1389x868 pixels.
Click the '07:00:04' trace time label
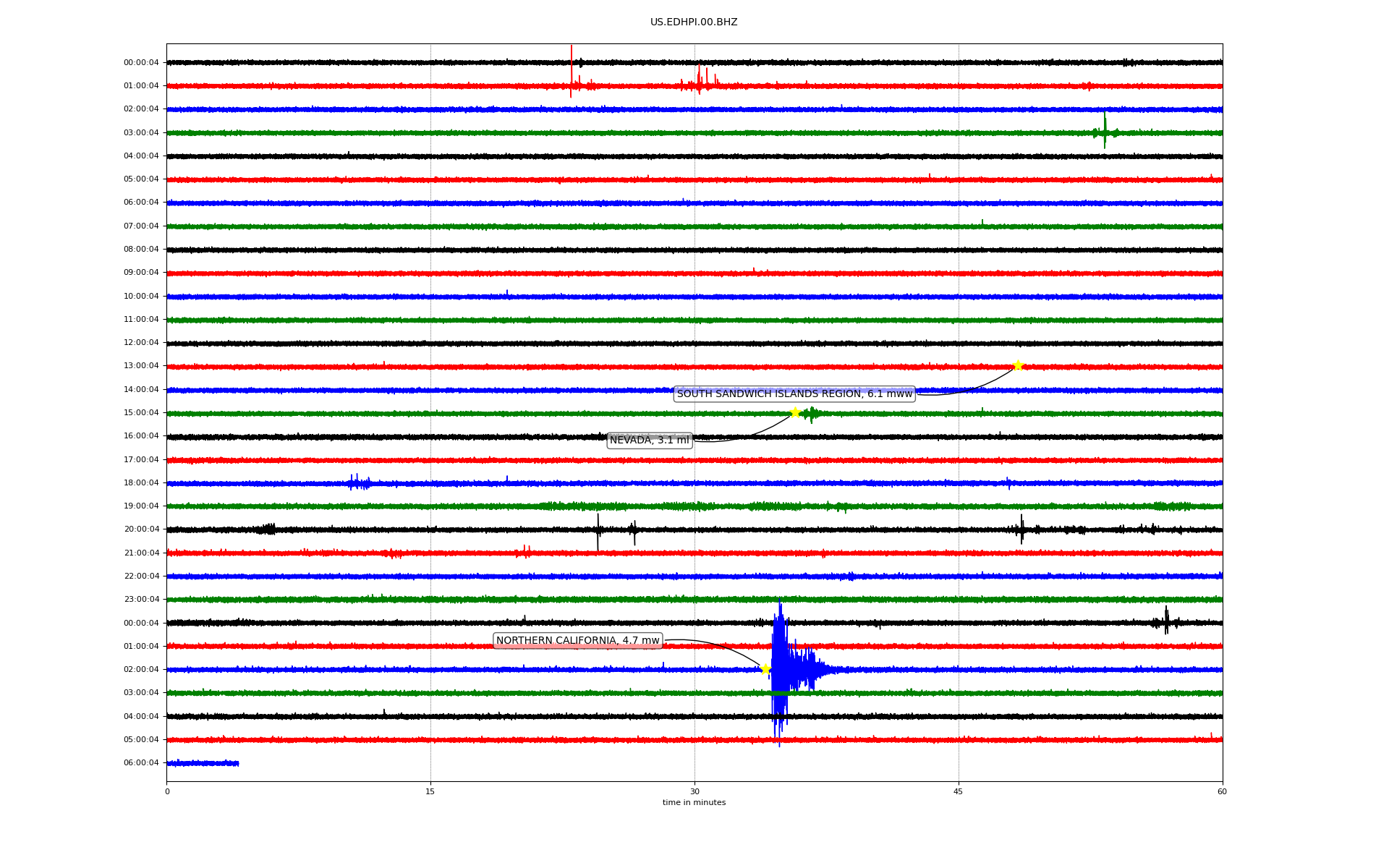[x=141, y=226]
